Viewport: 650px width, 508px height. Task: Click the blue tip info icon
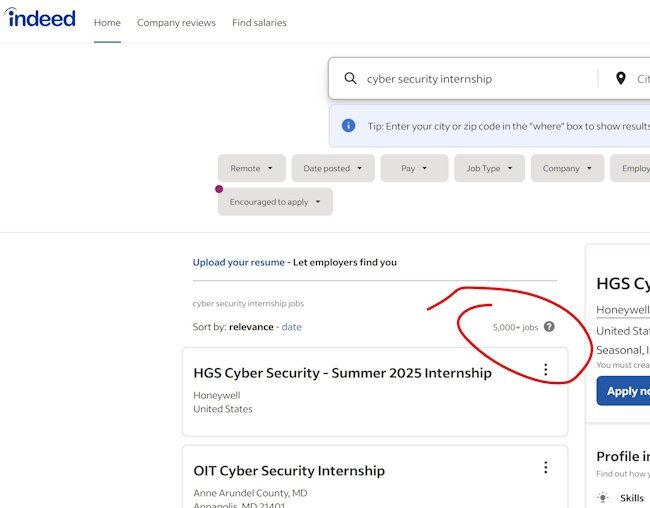coord(348,126)
